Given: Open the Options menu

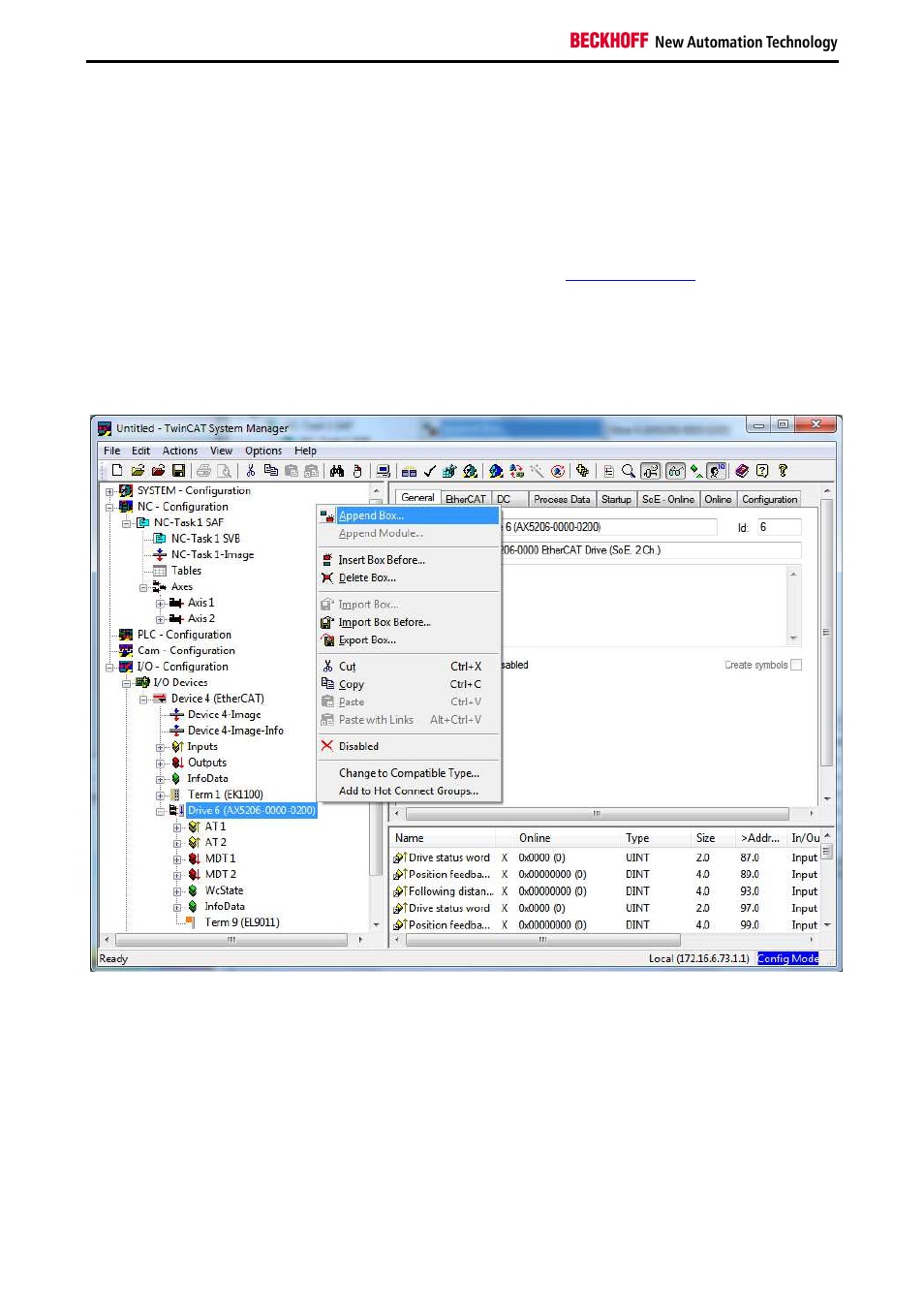Looking at the screenshot, I should tap(263, 451).
